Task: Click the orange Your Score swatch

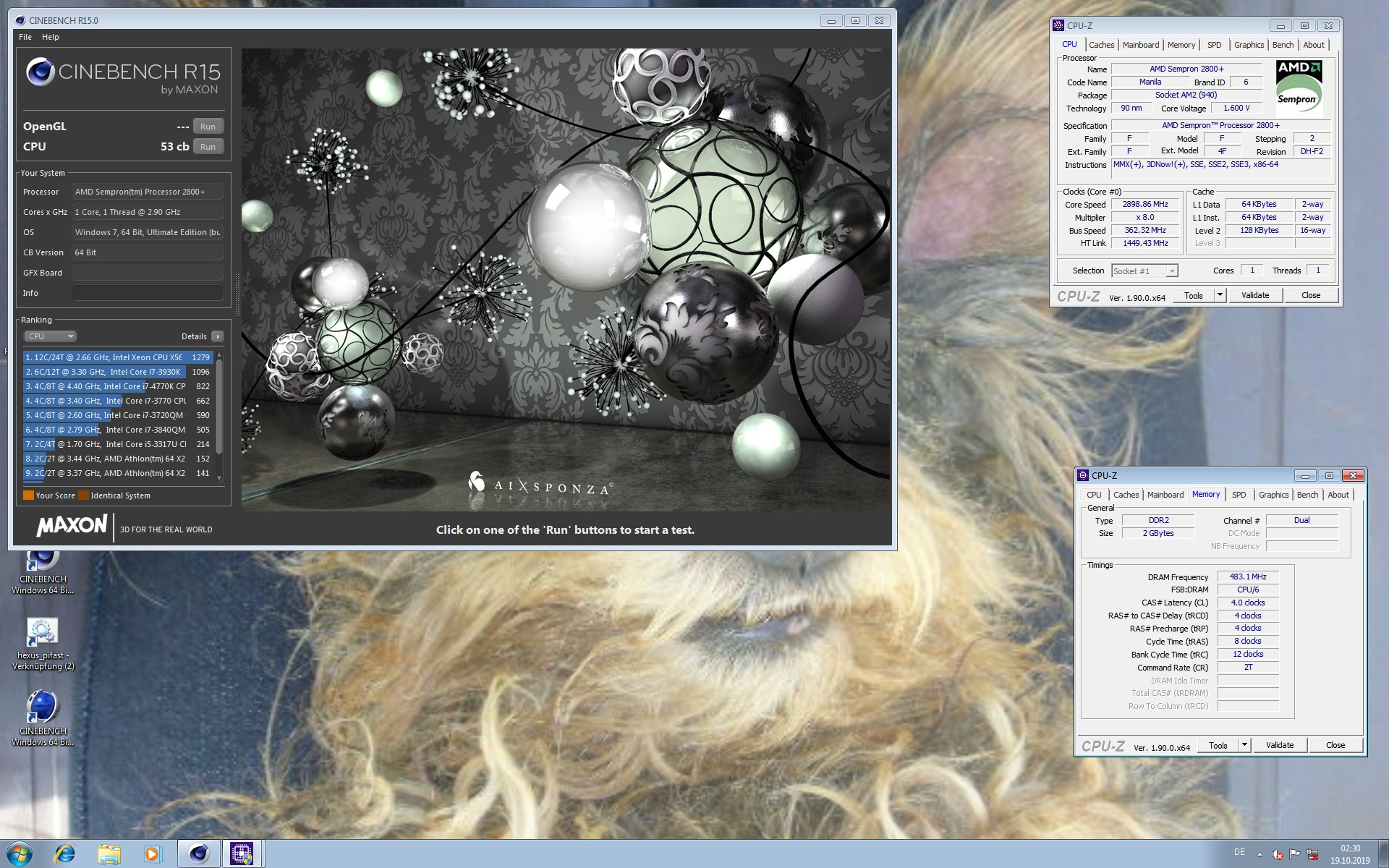Action: pos(28,495)
